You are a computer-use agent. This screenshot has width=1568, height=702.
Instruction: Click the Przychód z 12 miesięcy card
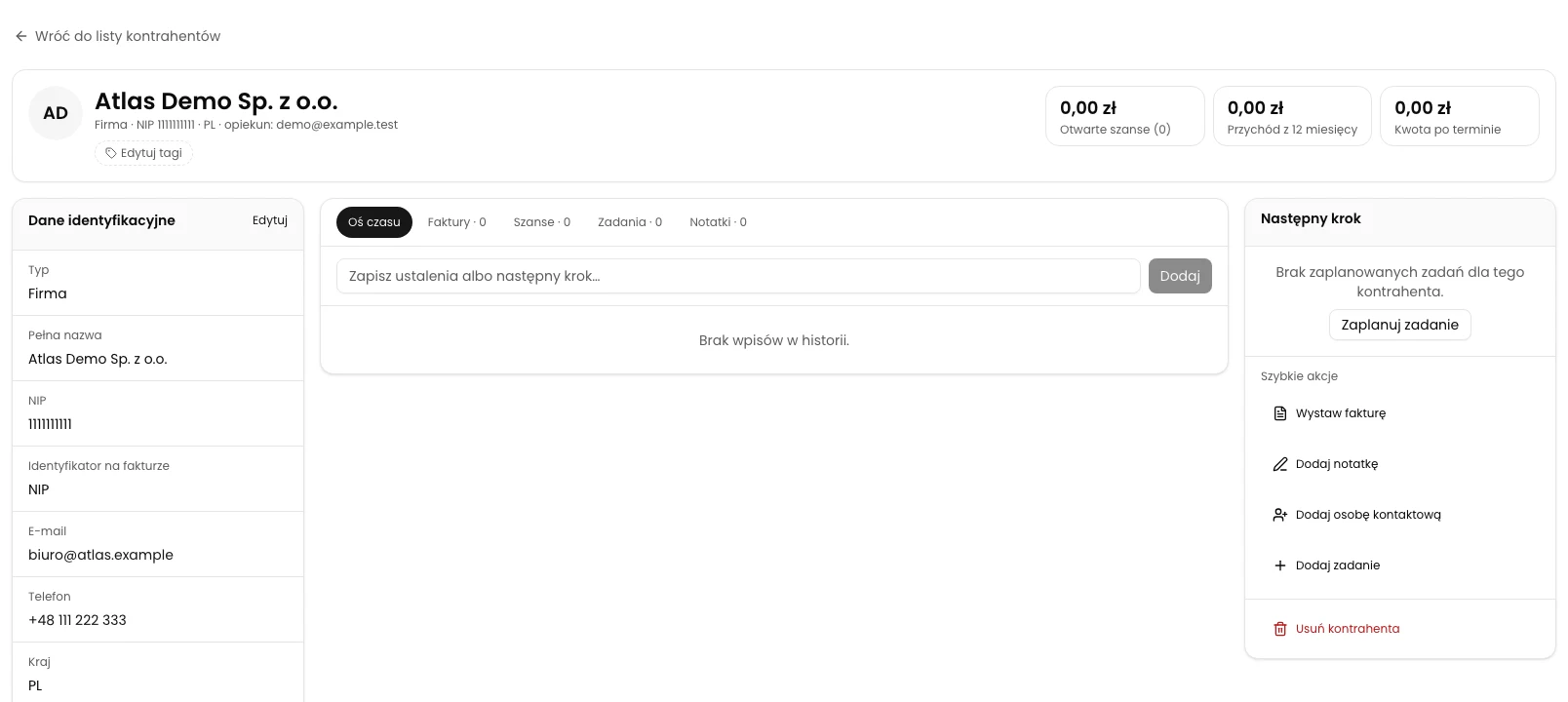point(1292,116)
